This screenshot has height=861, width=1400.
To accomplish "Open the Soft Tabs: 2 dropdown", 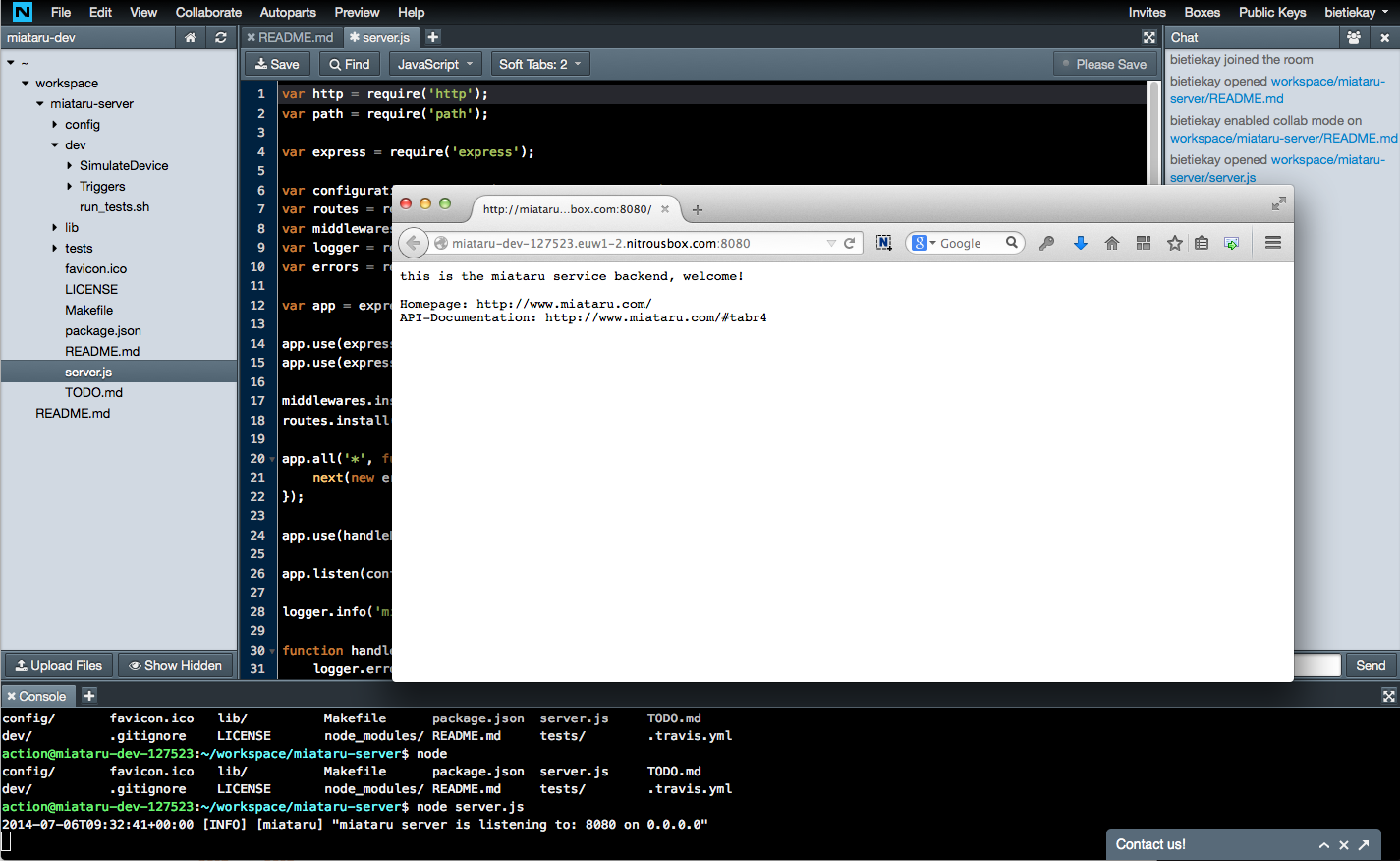I will click(x=539, y=64).
